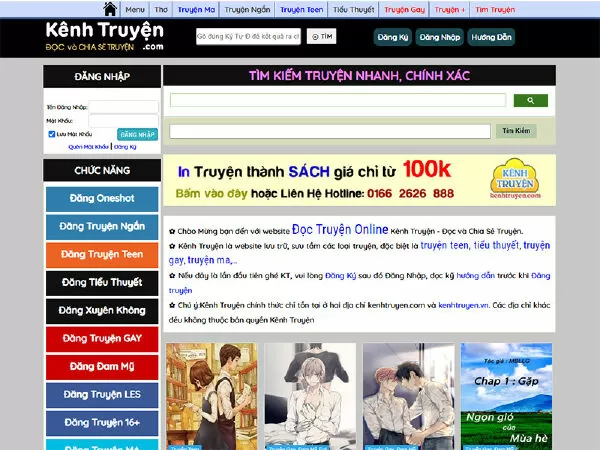Click the teal ĐĂNG NHẬP submit button

point(137,134)
